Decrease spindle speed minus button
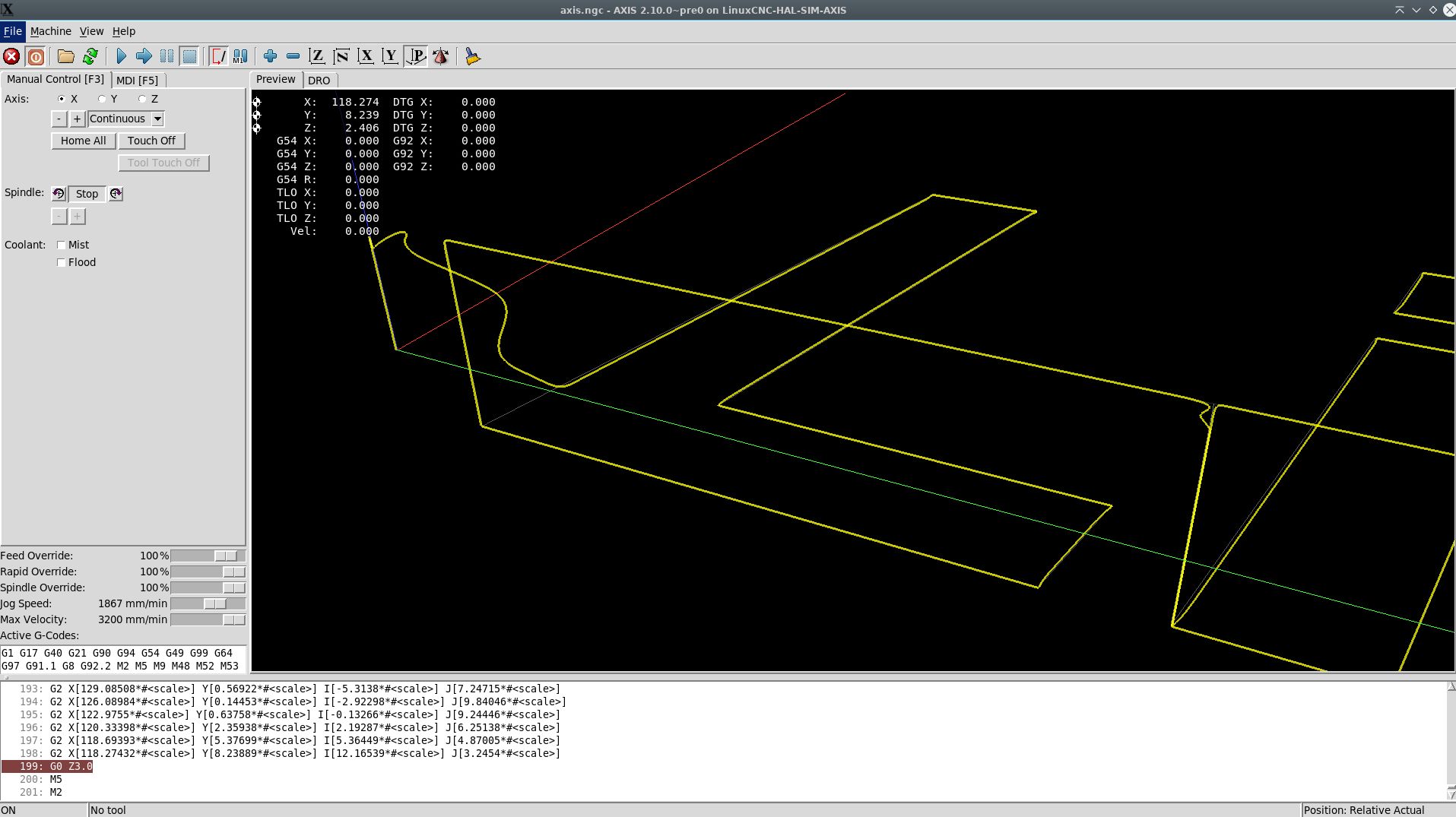 pos(59,217)
